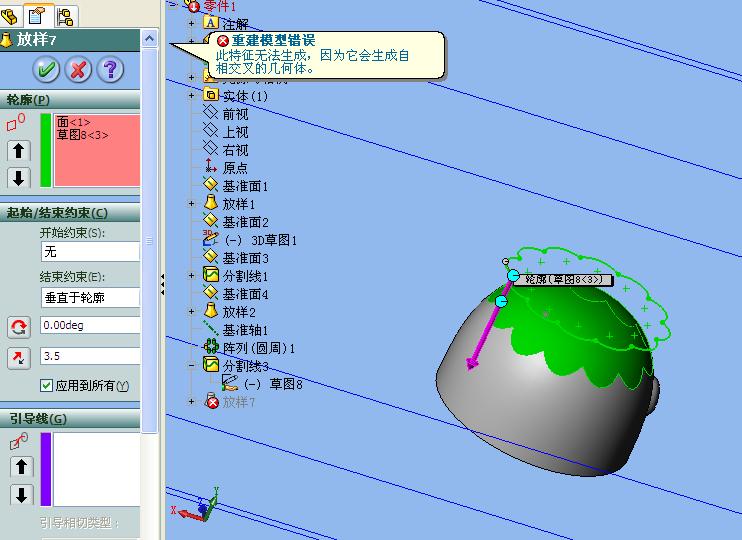
Task: Open the ConfigurationManager tab
Action: 65,17
